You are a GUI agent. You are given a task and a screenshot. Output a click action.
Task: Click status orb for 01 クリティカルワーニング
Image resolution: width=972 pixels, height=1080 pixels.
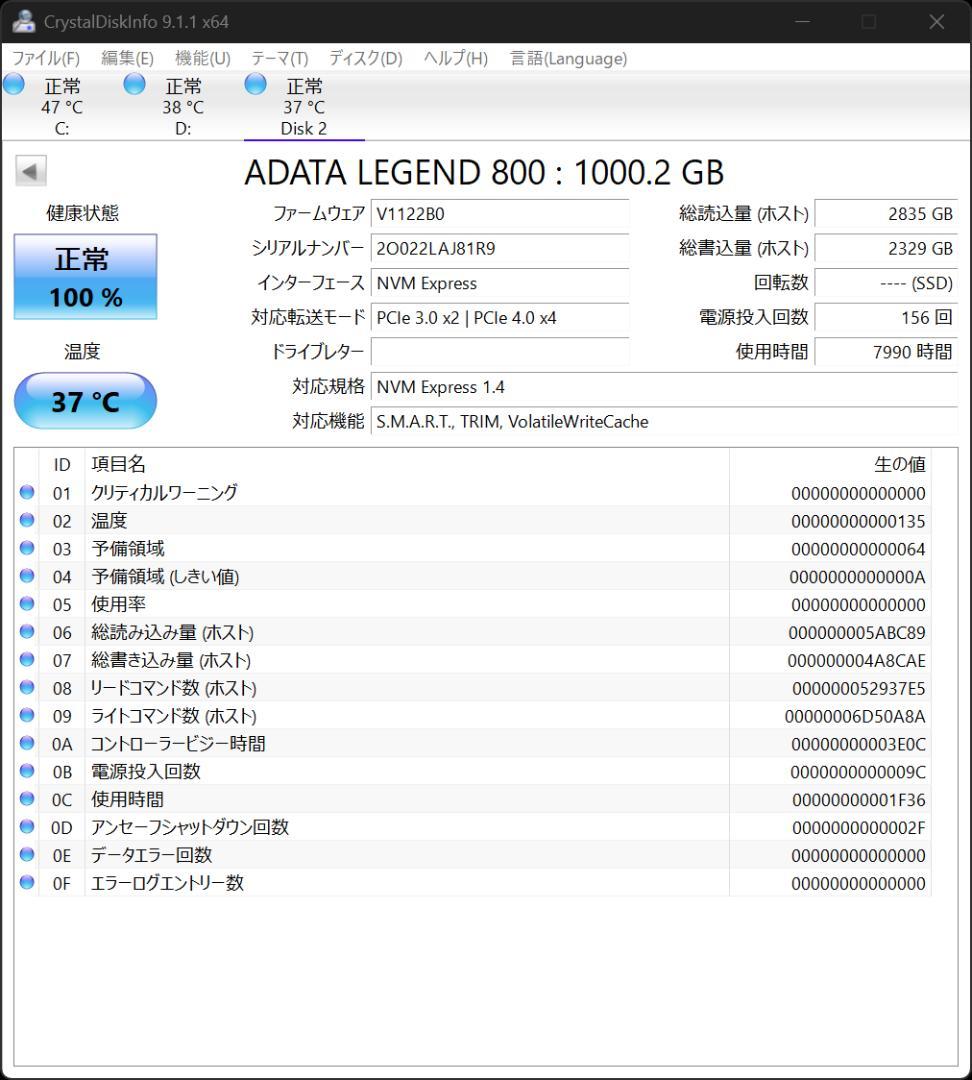click(x=27, y=492)
